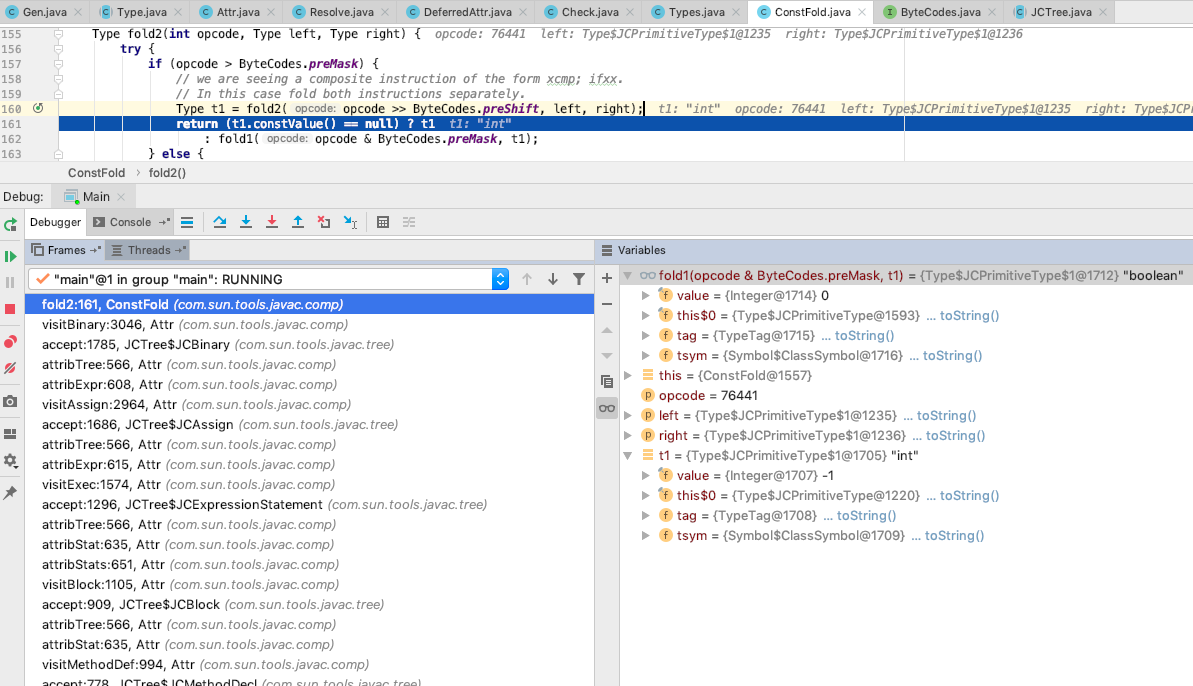Select visitBinary:3046 stack frame
This screenshot has width=1193, height=686.
[x=309, y=324]
